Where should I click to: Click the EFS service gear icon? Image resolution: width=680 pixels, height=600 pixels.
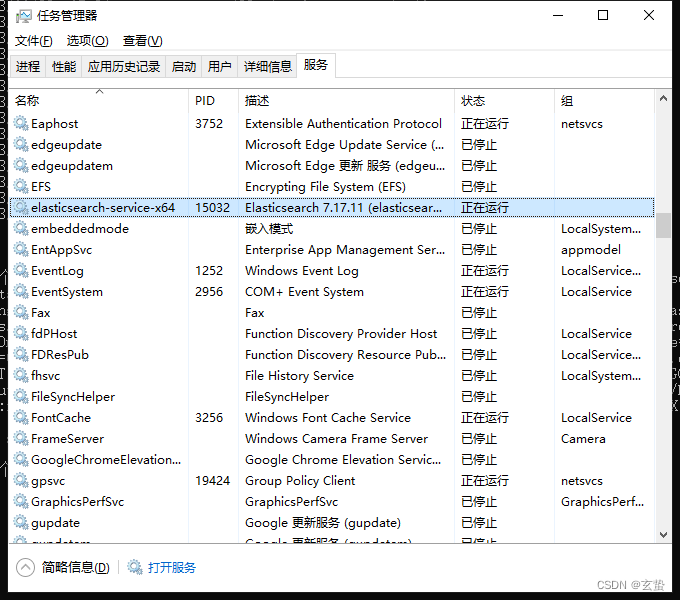21,186
